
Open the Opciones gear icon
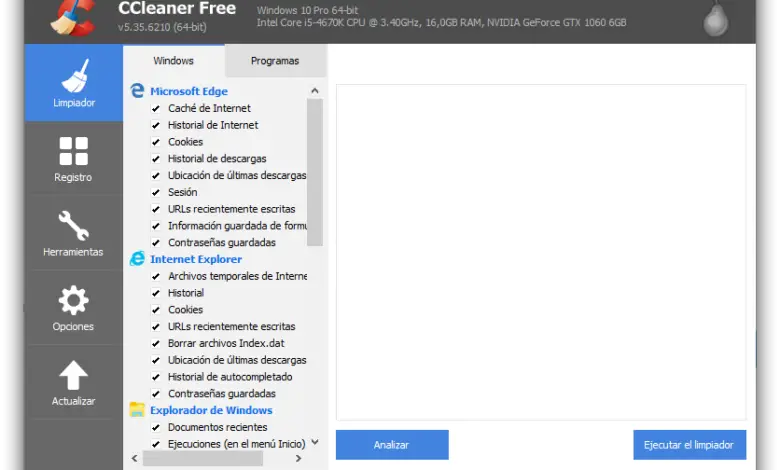(x=74, y=300)
